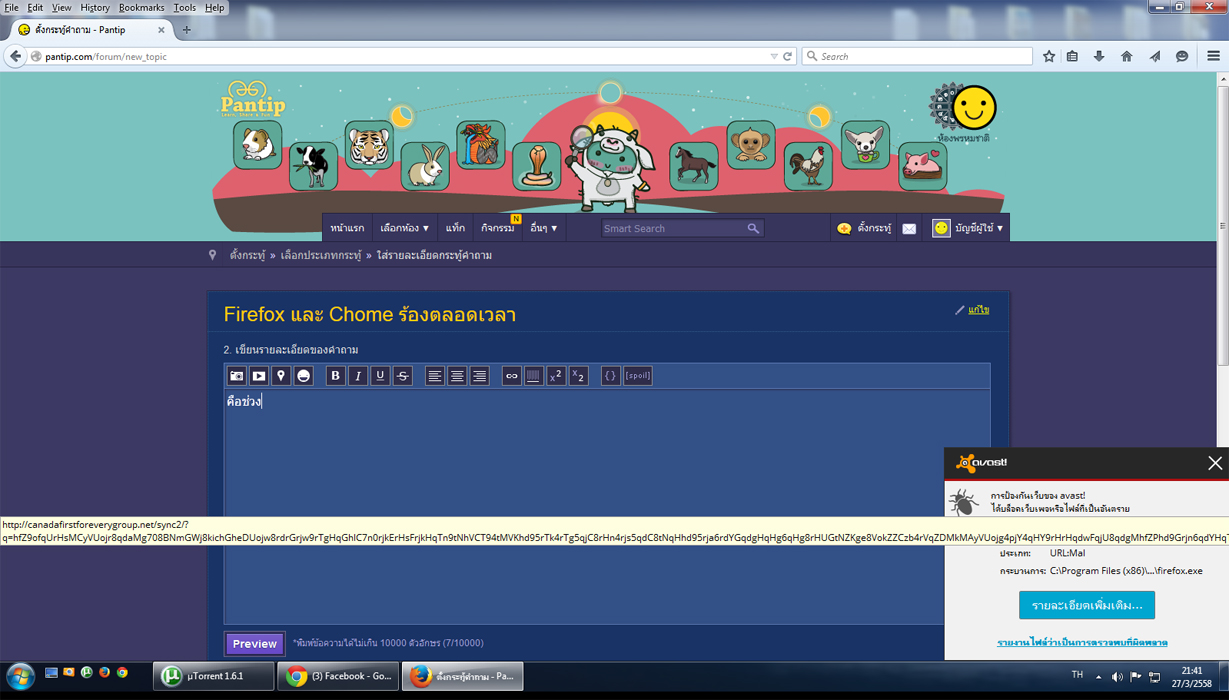Click ตั้งกระทู้ button in nav bar

coord(864,228)
